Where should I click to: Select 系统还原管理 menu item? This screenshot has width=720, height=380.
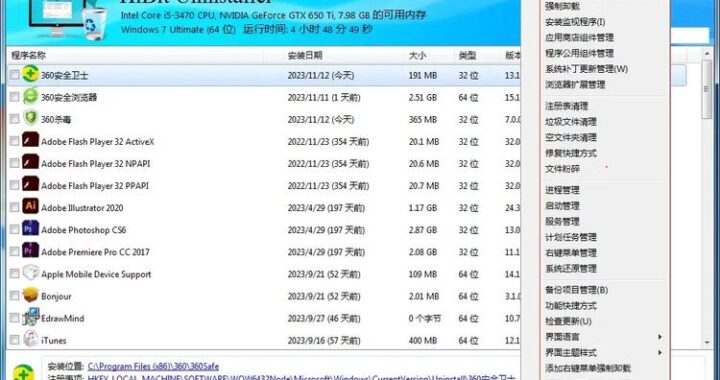[571, 268]
